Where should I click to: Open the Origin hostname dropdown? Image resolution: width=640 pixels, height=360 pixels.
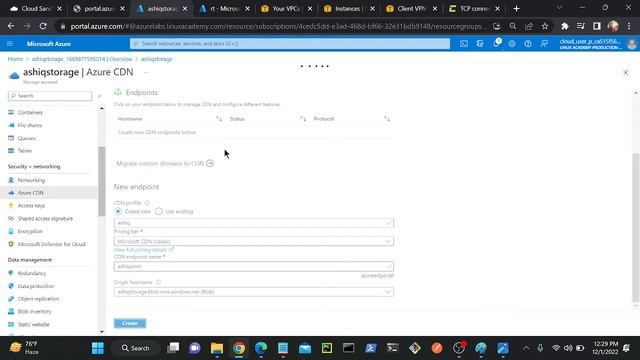(254, 292)
